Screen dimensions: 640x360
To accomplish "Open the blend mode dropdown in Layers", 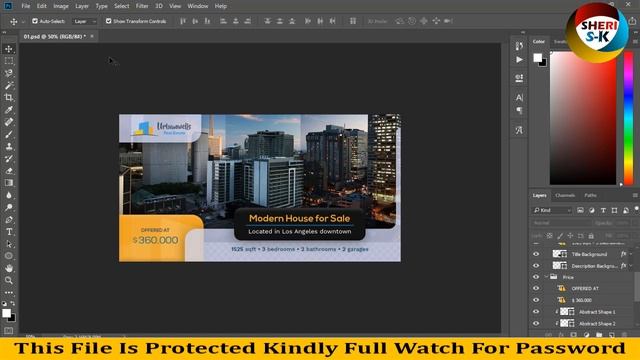I will click(x=561, y=223).
